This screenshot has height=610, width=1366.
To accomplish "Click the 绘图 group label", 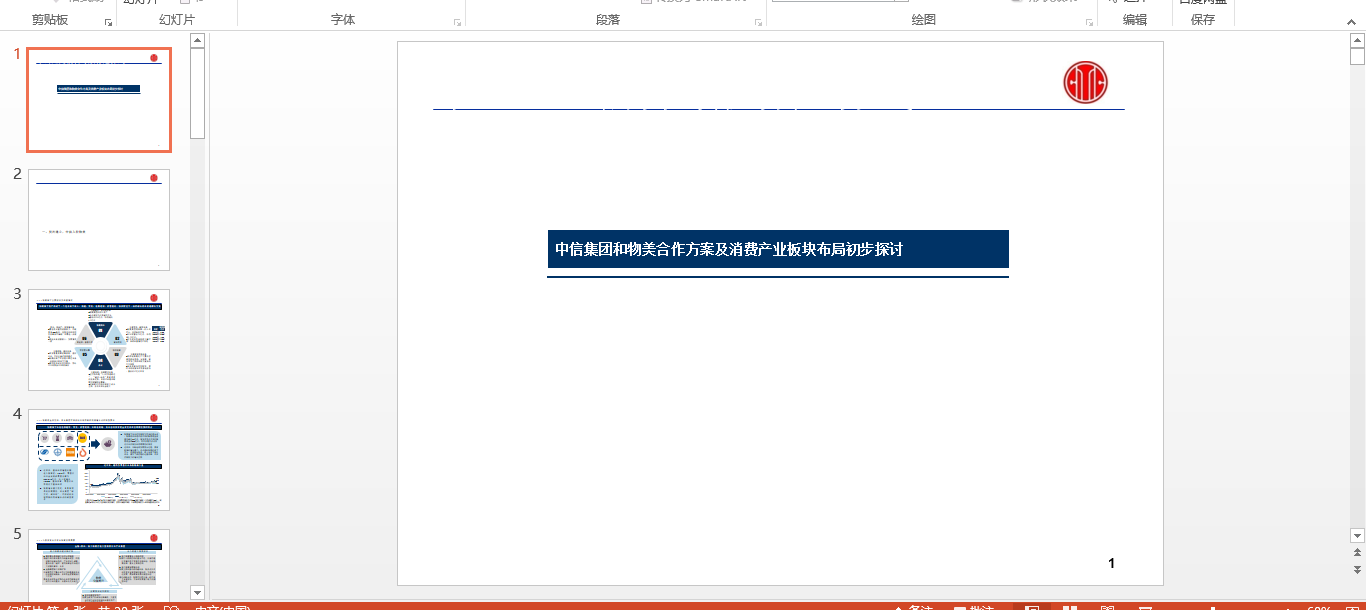I will point(924,20).
